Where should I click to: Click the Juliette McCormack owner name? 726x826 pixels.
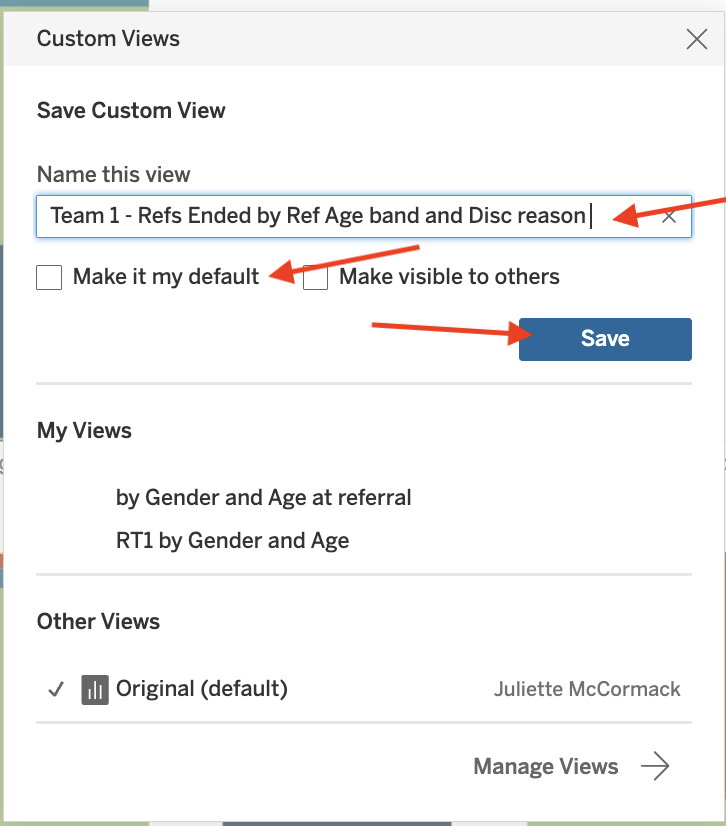587,689
